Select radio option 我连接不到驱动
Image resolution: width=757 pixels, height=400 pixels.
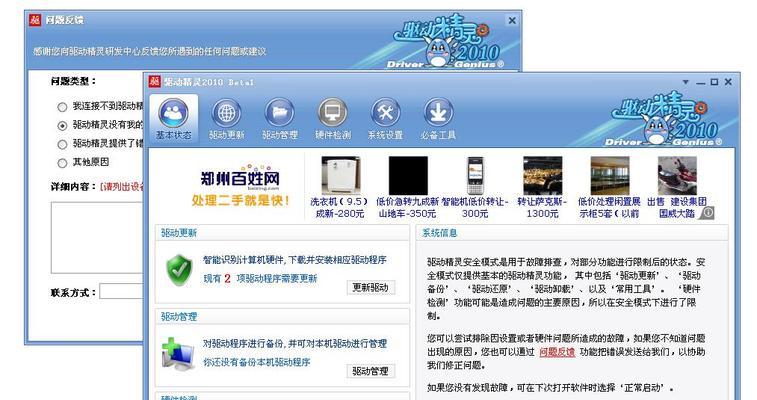pos(62,107)
